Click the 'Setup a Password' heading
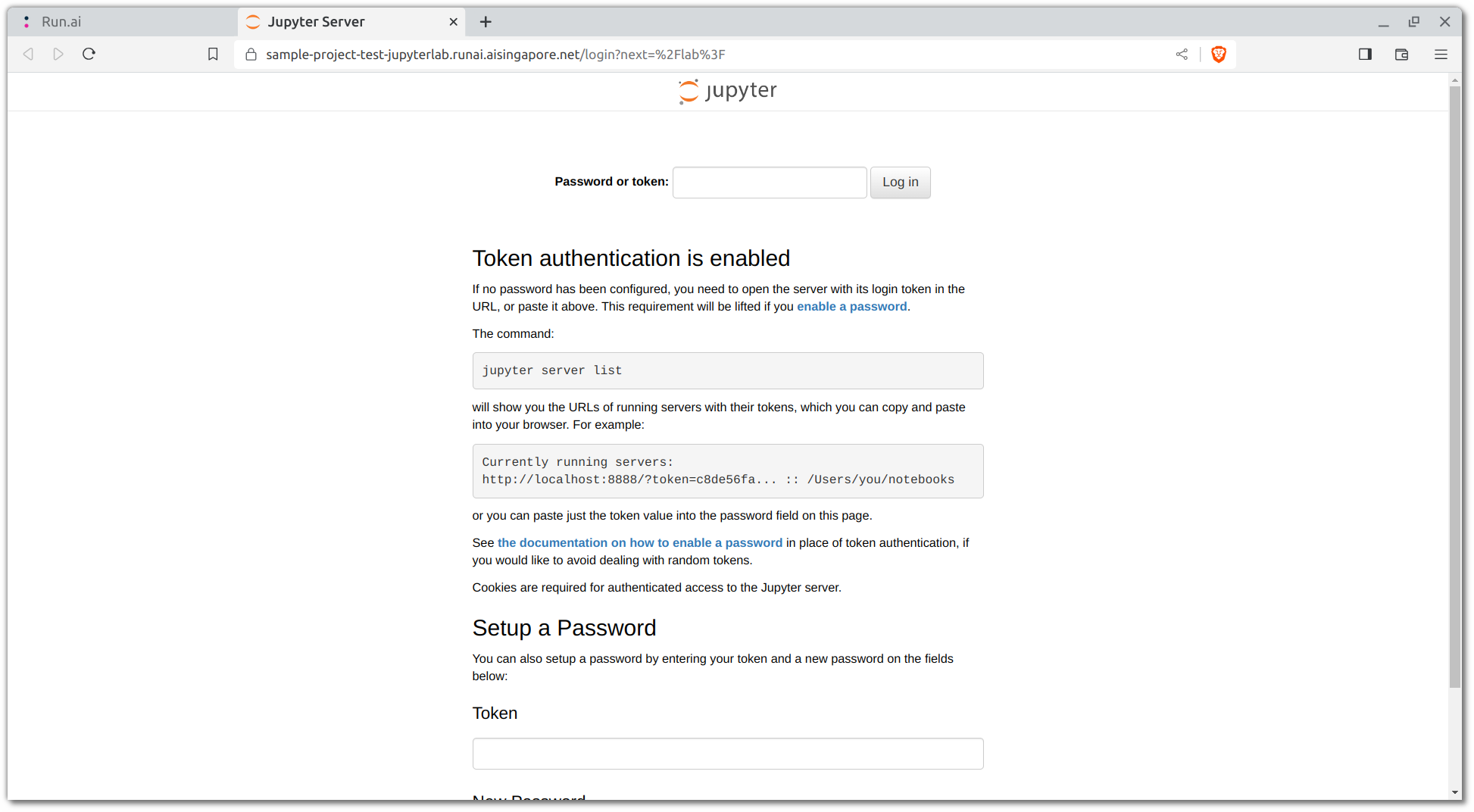This screenshot has height=812, width=1474. (x=564, y=628)
